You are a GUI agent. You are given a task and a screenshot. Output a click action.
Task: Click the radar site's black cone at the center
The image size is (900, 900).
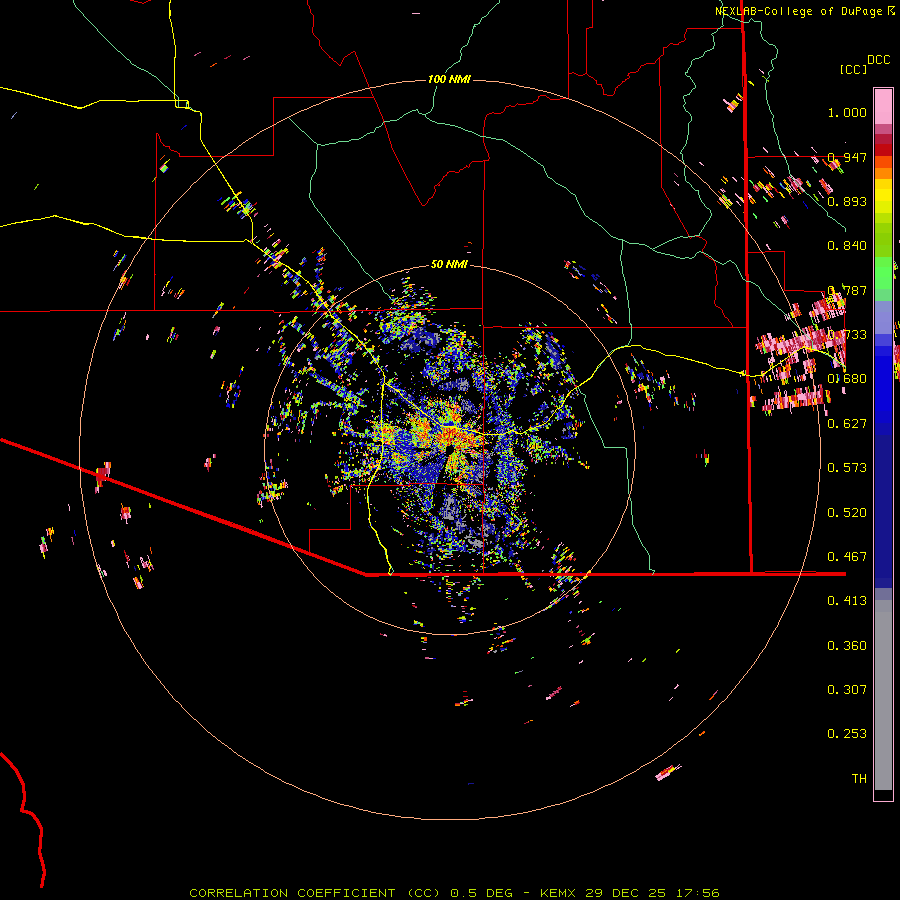tap(451, 452)
